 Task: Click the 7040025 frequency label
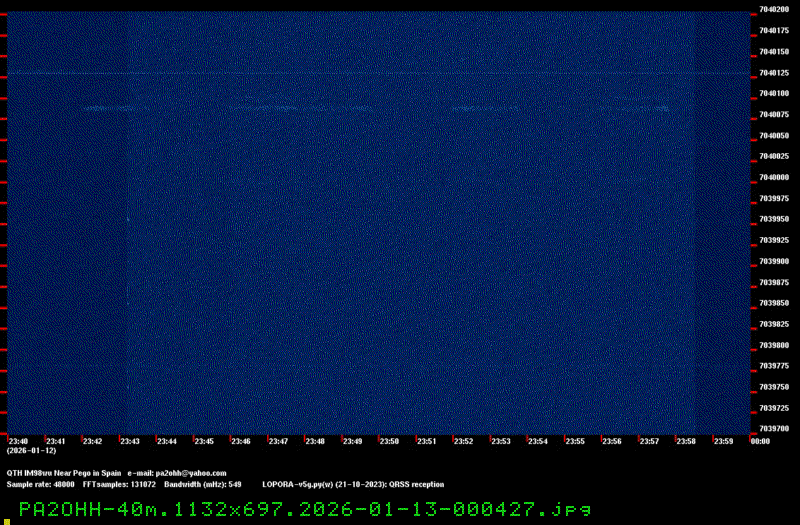774,156
